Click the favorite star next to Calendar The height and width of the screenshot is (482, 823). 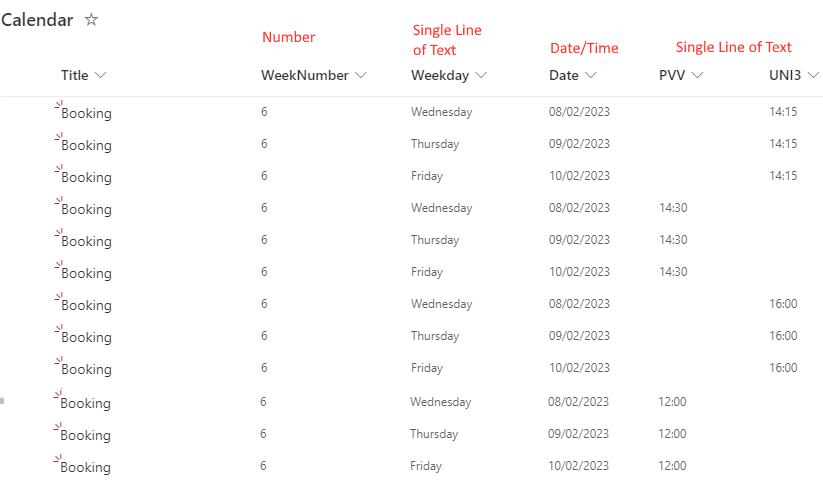[91, 19]
